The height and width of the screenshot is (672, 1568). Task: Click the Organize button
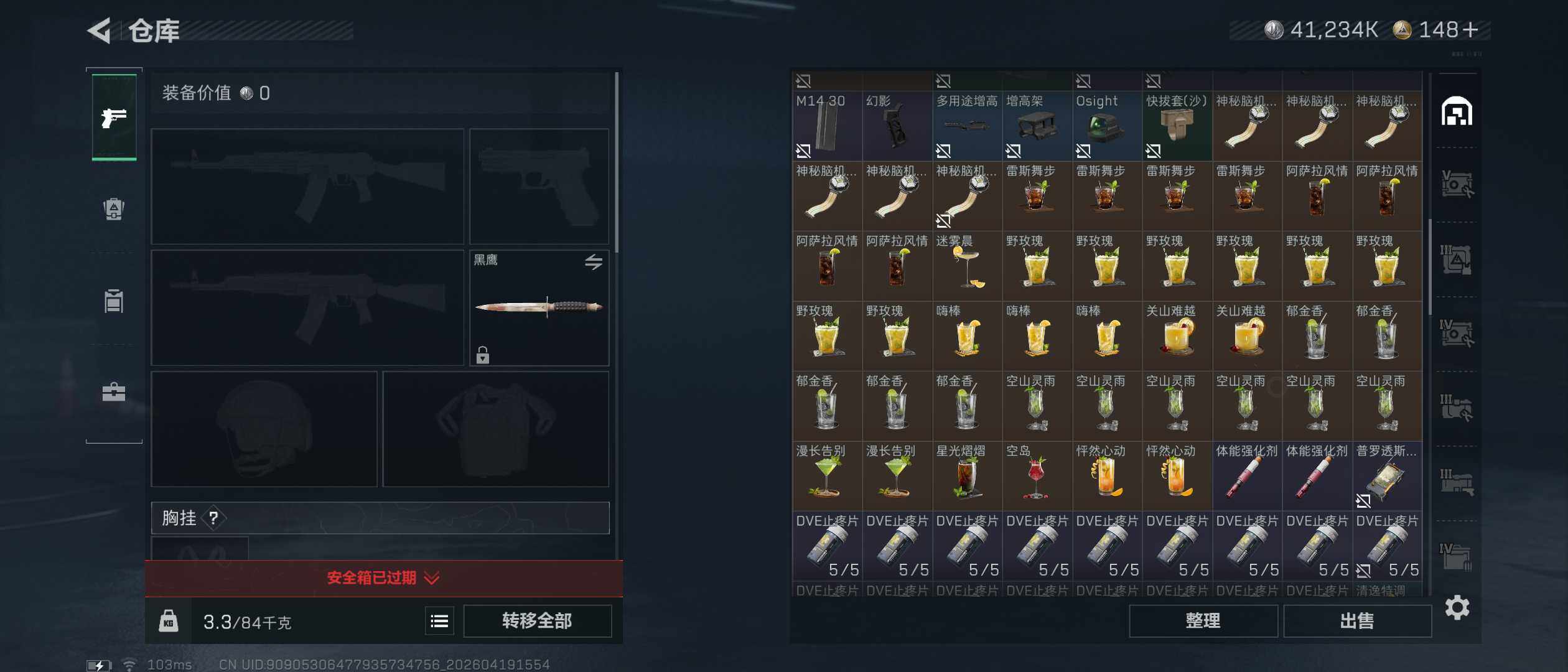coord(1203,620)
